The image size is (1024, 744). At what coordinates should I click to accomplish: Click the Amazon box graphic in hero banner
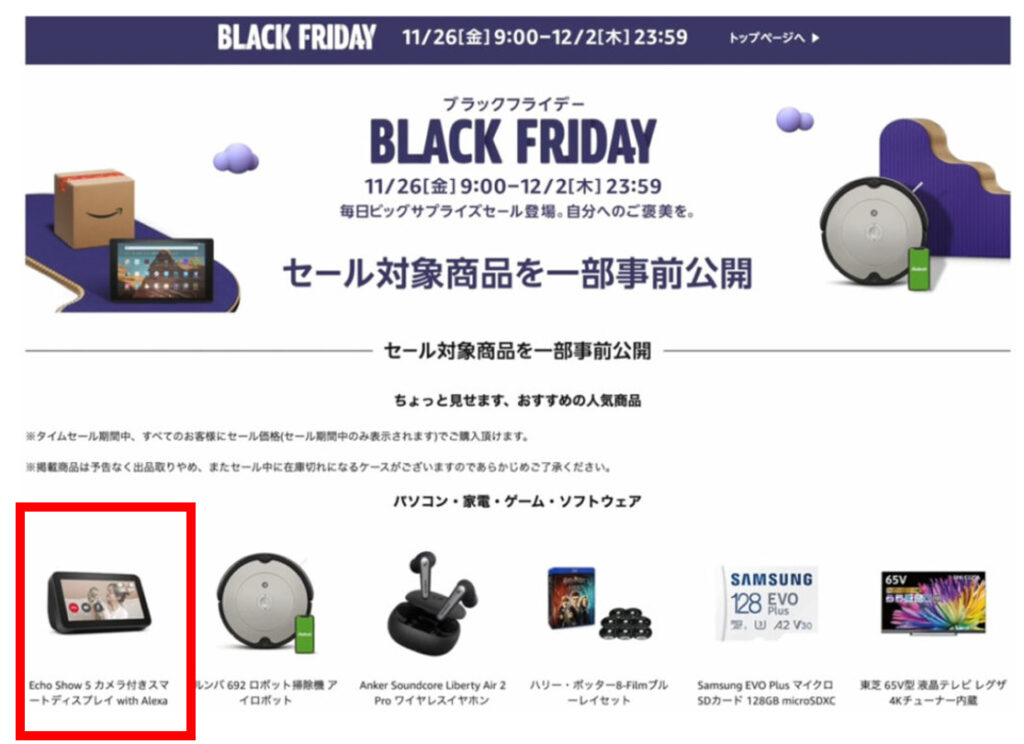point(94,208)
